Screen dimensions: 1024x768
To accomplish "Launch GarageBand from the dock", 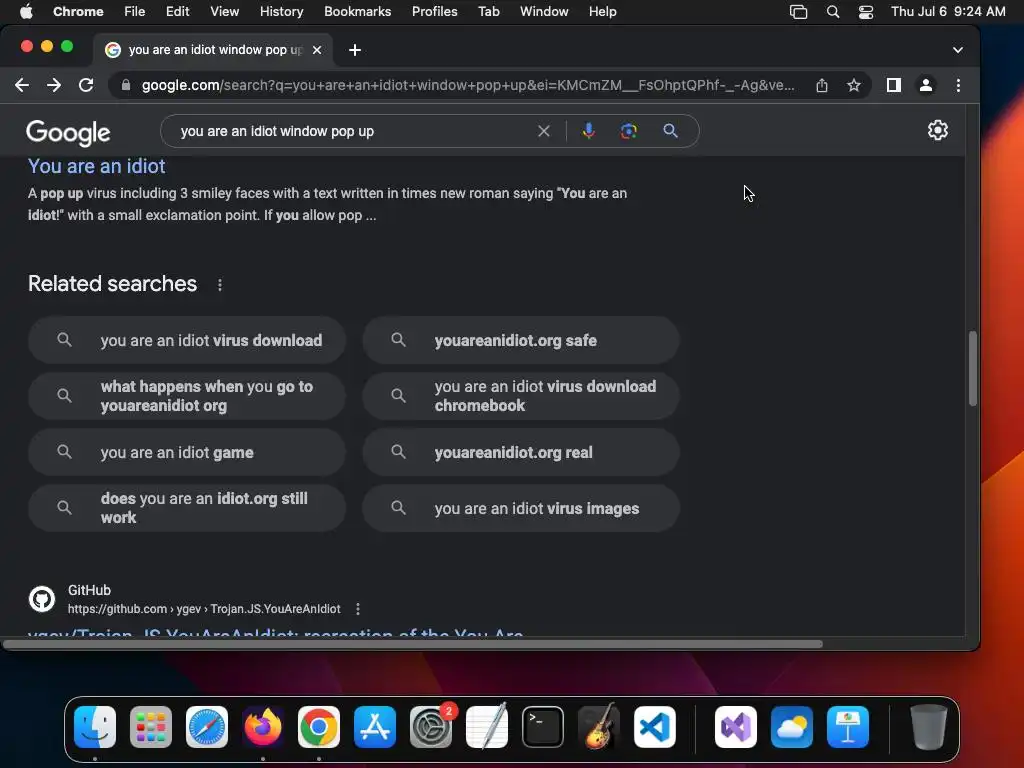I will pyautogui.click(x=599, y=727).
